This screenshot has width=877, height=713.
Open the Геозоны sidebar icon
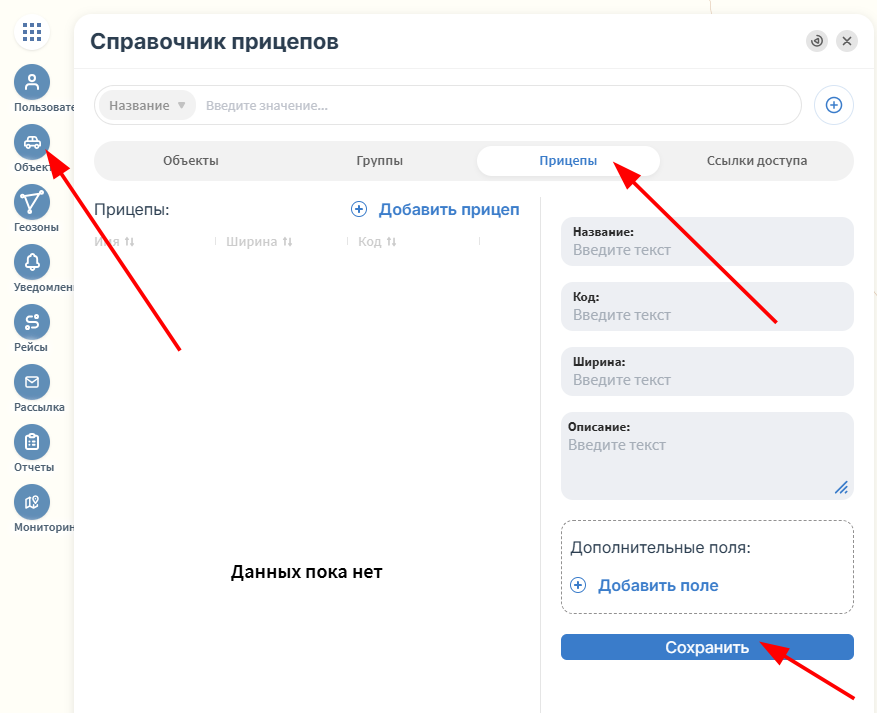click(32, 202)
